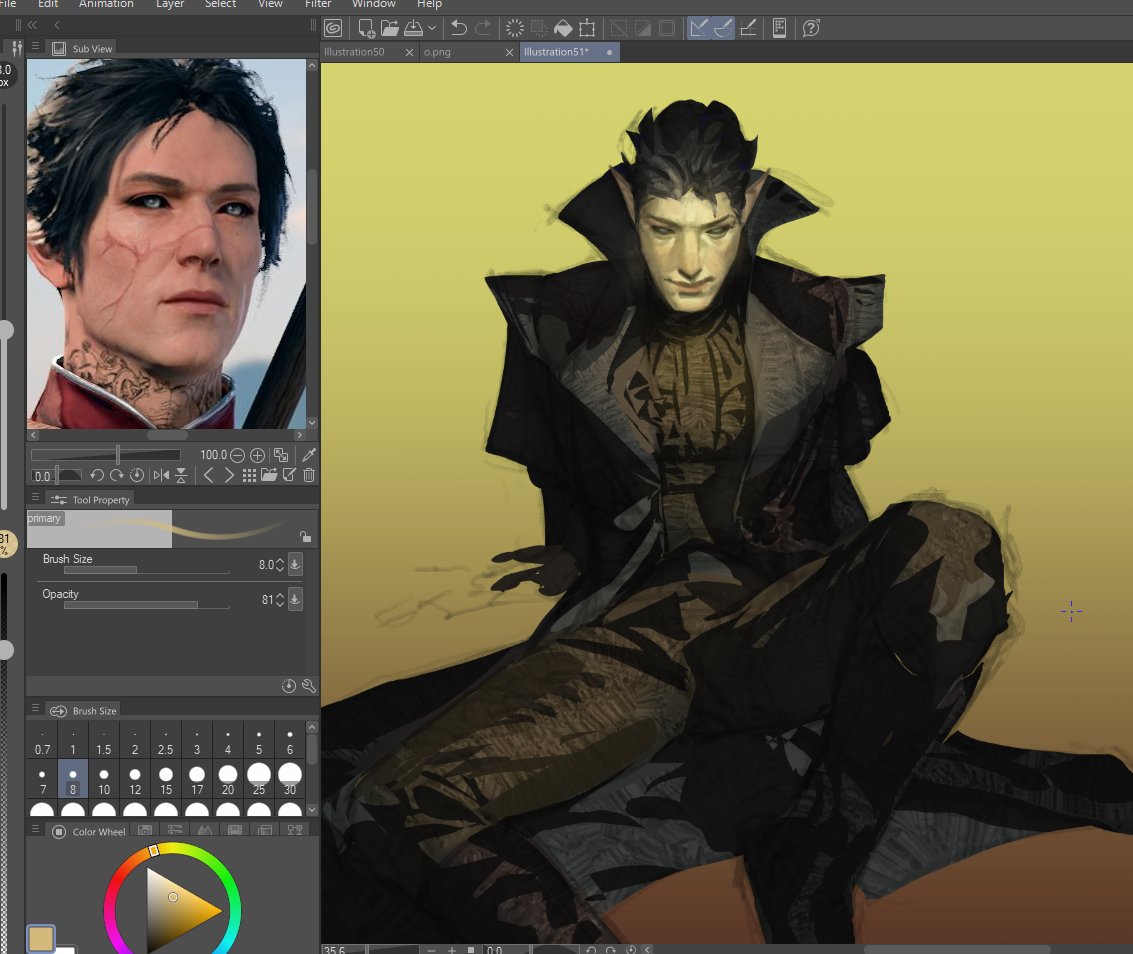Screen dimensions: 1133x954
Task: Save the current illustration
Action: pos(413,28)
